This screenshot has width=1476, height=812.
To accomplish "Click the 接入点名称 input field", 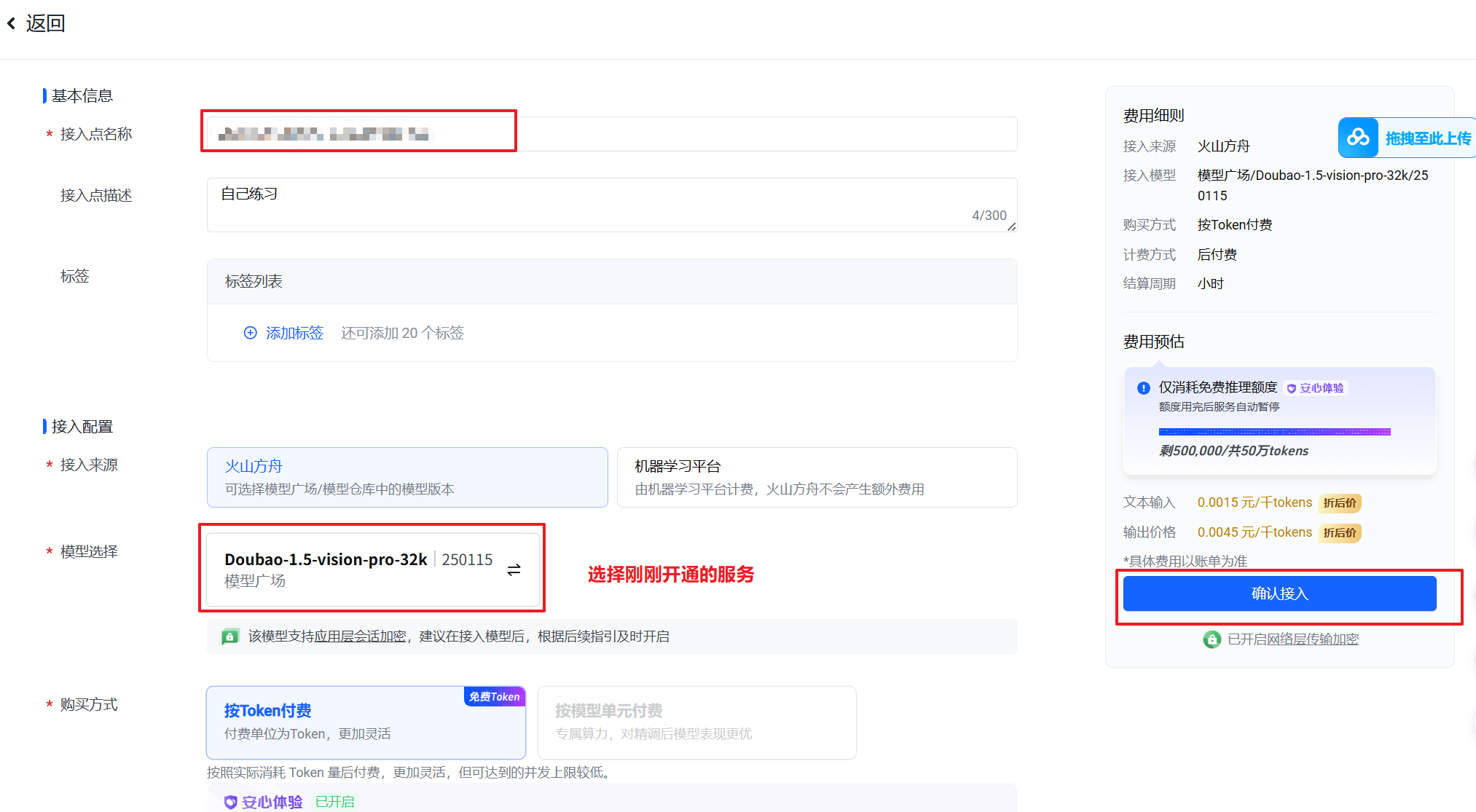I will [611, 134].
